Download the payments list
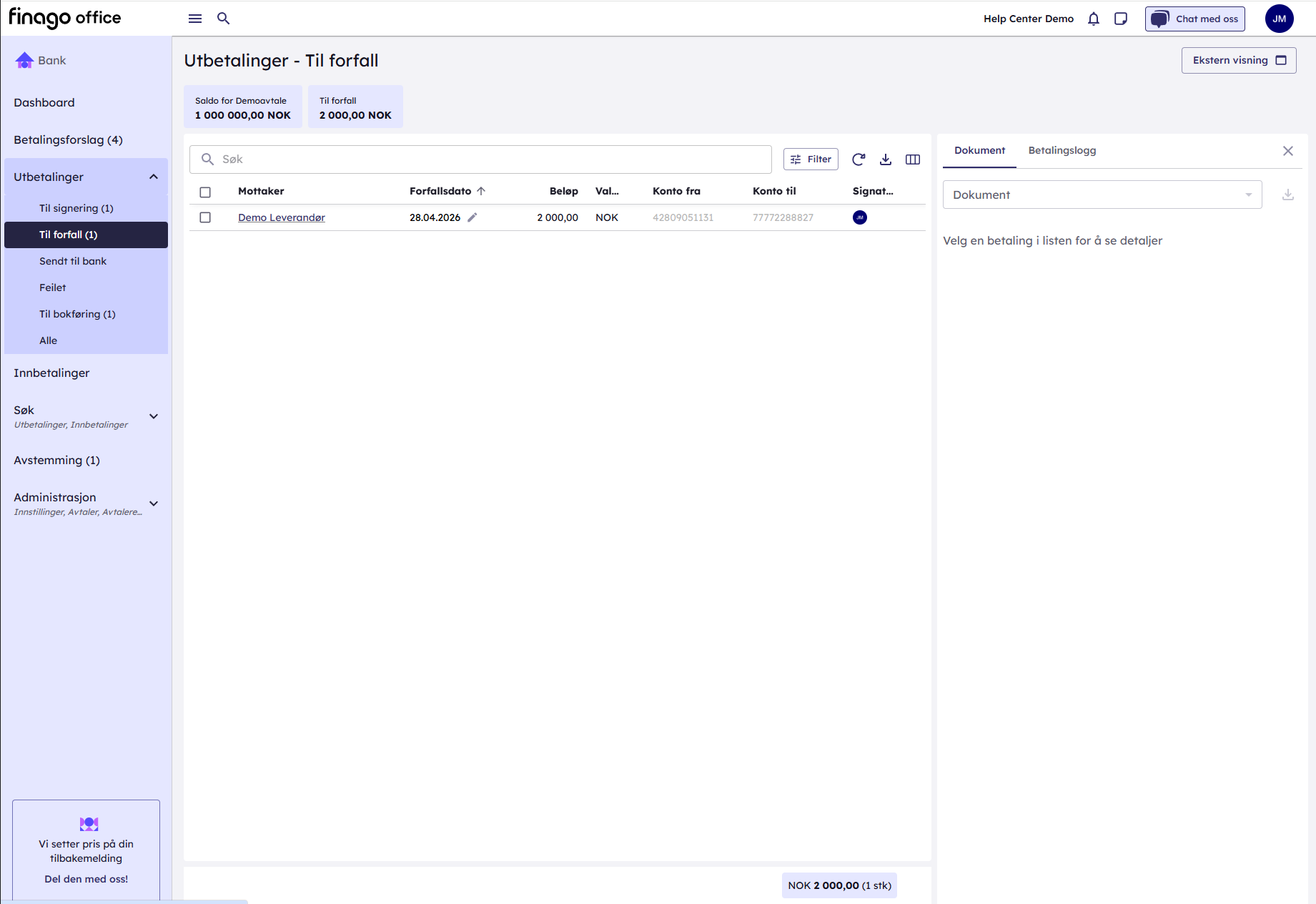The width and height of the screenshot is (1316, 904). point(886,159)
